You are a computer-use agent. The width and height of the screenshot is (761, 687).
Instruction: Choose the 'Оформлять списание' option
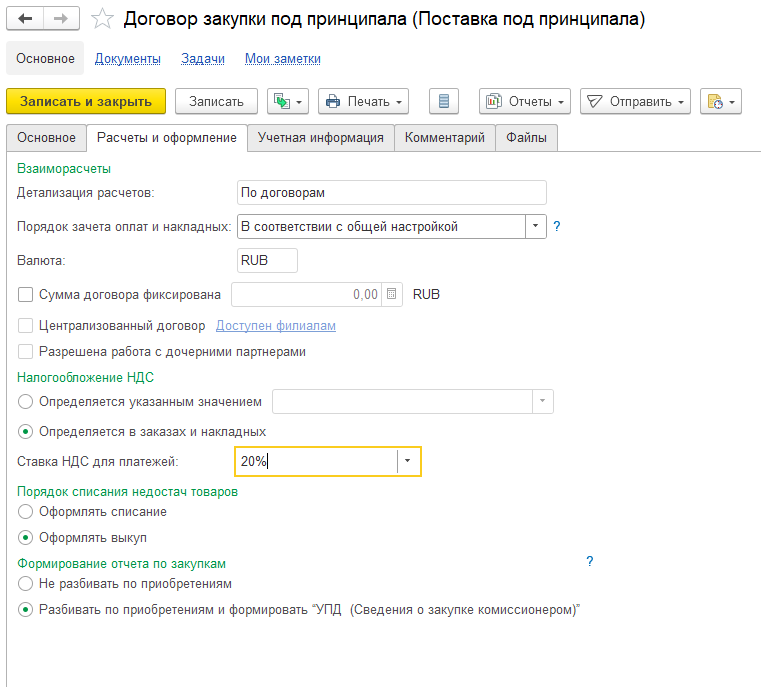tap(26, 512)
